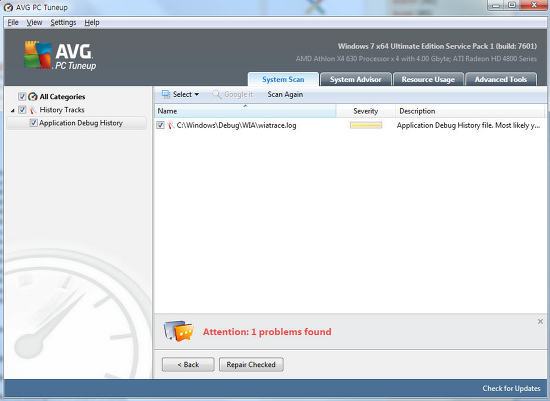Sort by the Description column header

(470, 111)
